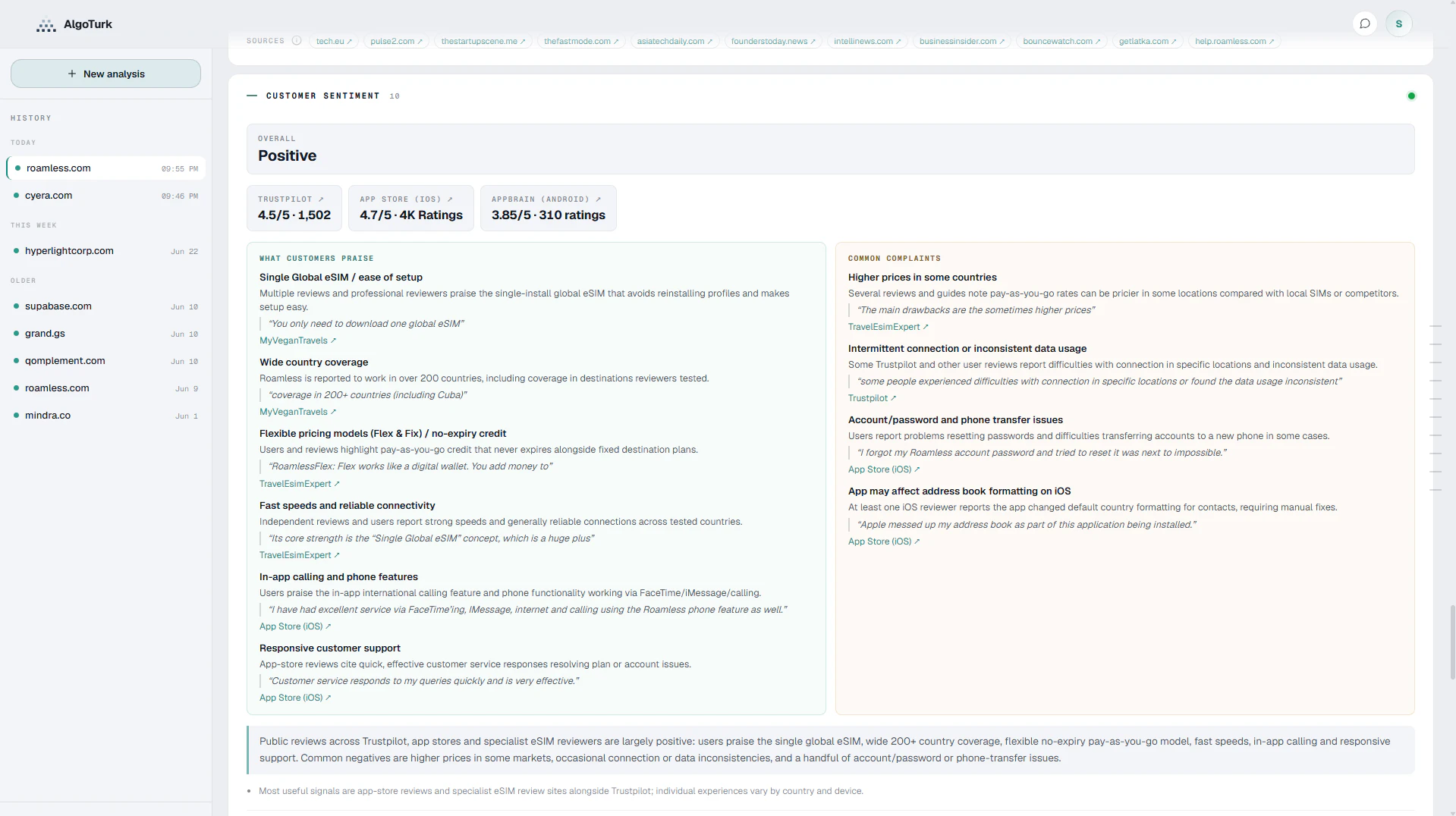
Task: Open the businessinsider.com source link
Action: pyautogui.click(x=961, y=41)
